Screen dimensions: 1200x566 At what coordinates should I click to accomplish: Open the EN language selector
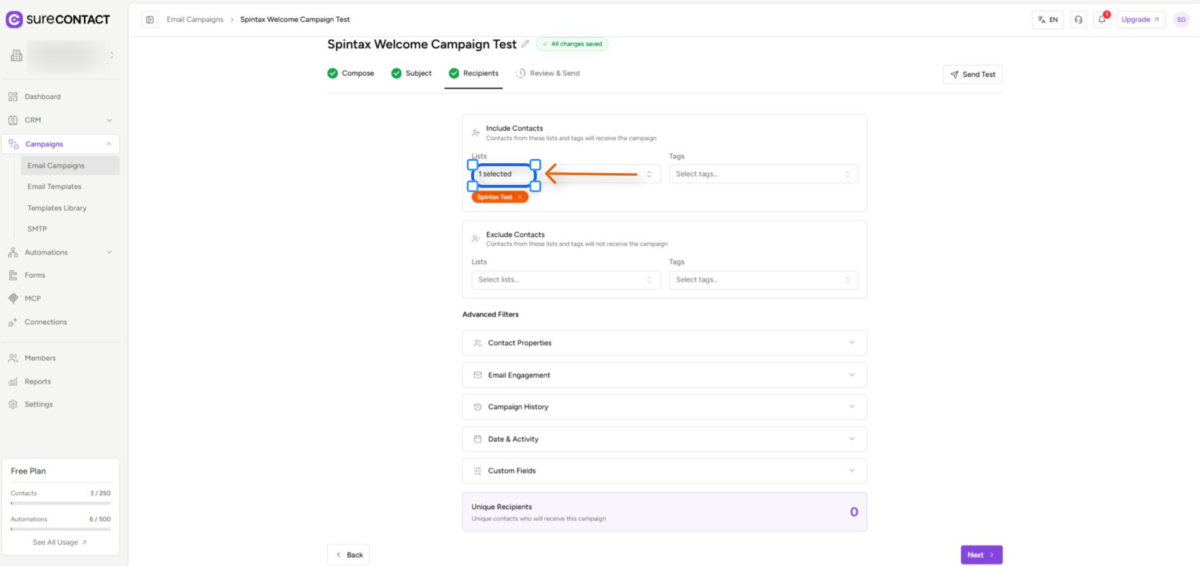click(x=1047, y=19)
